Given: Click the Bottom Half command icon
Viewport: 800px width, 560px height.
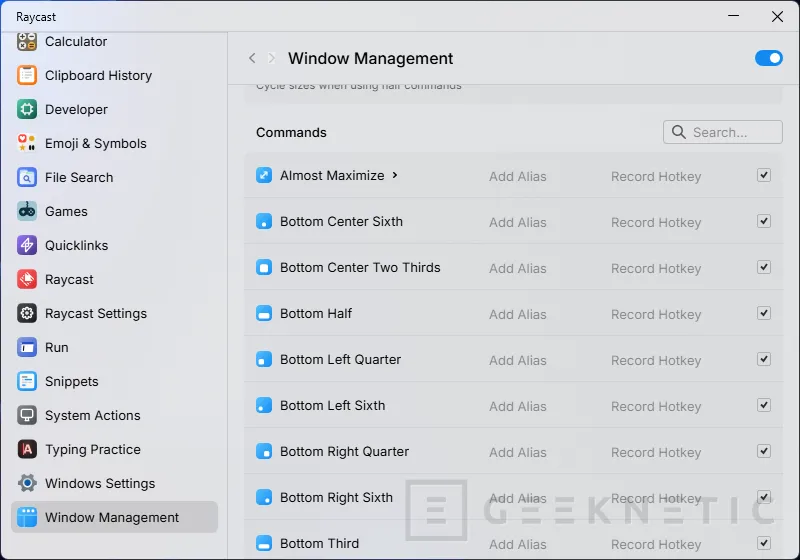Looking at the screenshot, I should coord(264,313).
